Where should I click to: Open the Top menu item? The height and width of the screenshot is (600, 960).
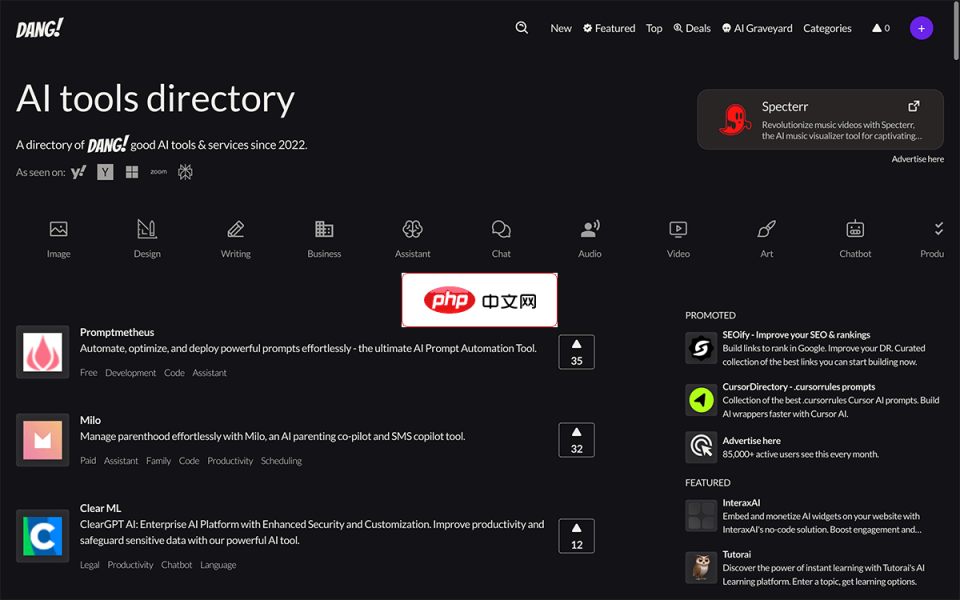tap(654, 28)
